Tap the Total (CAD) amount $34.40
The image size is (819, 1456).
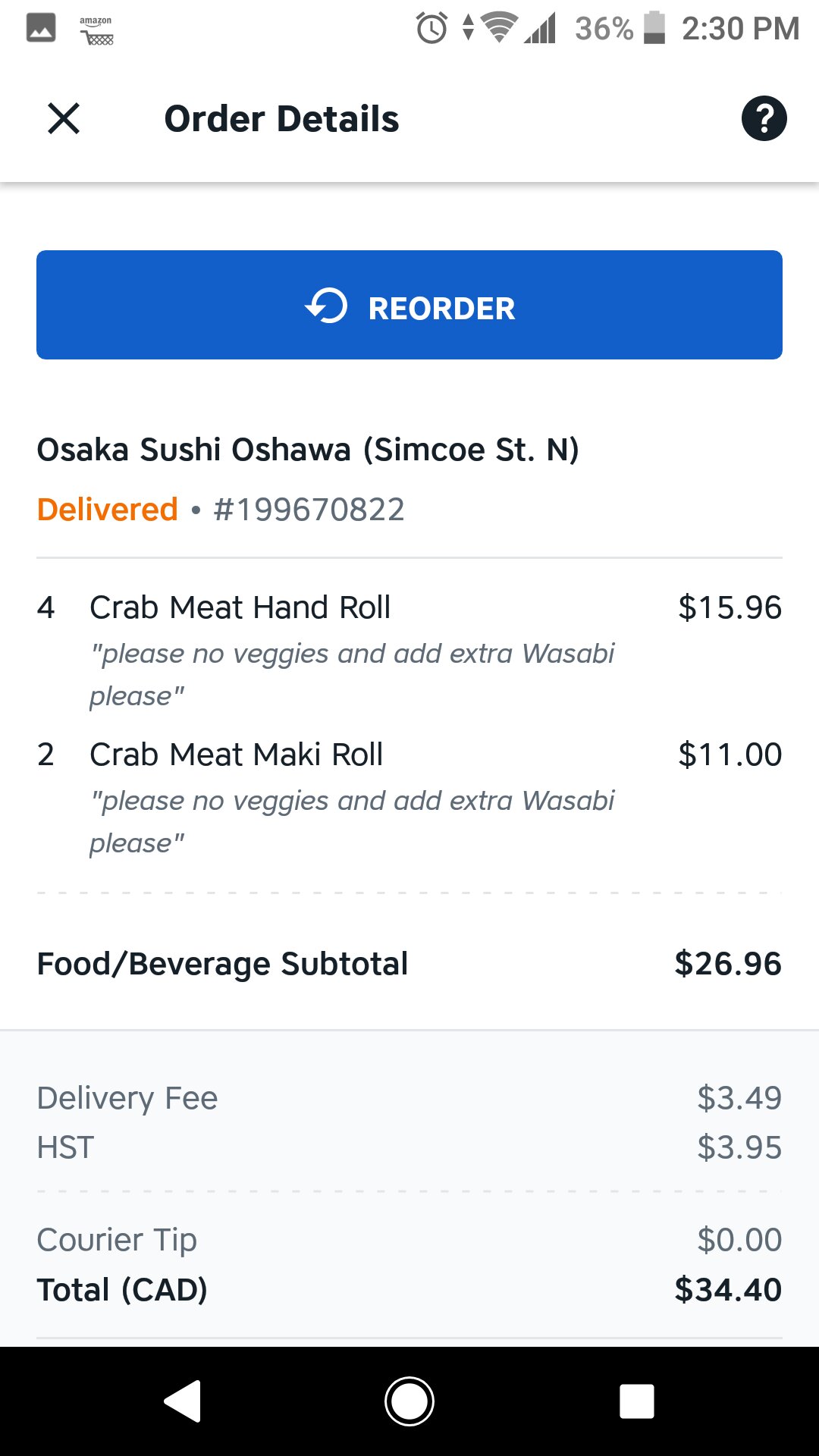(728, 1290)
